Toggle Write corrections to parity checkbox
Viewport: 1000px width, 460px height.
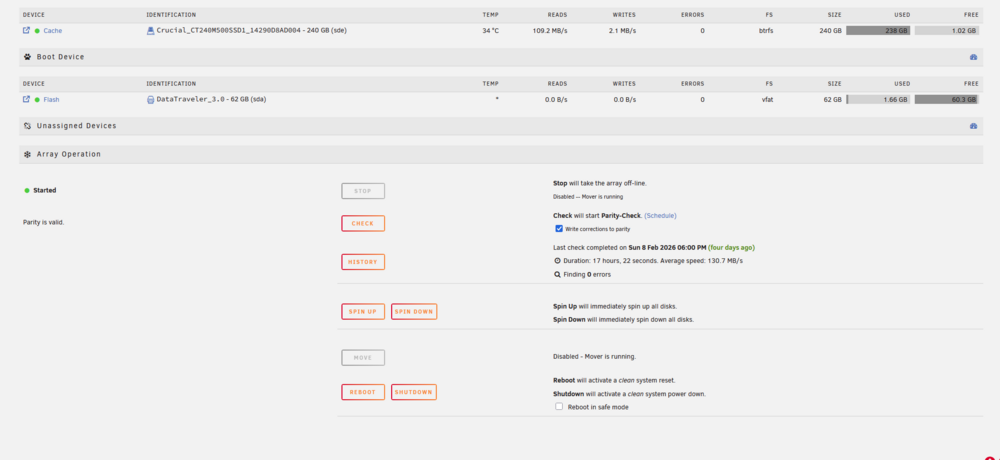pos(559,228)
